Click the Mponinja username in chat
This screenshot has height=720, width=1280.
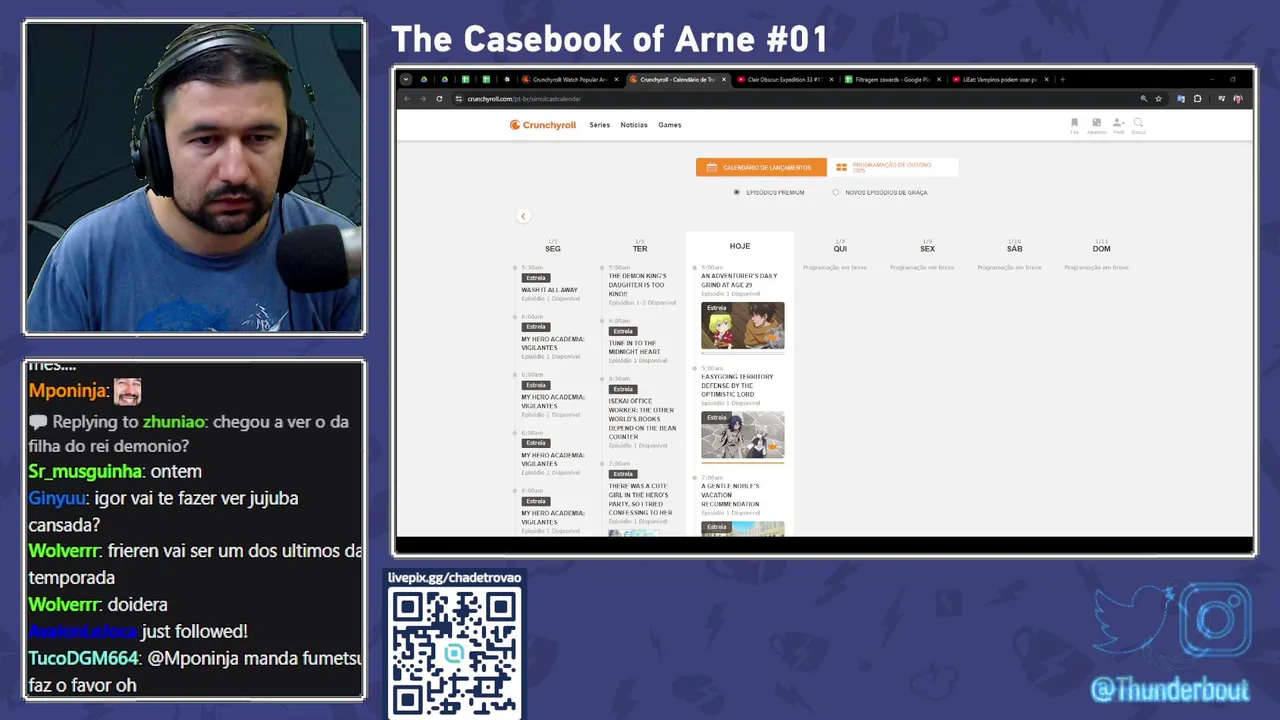68,391
